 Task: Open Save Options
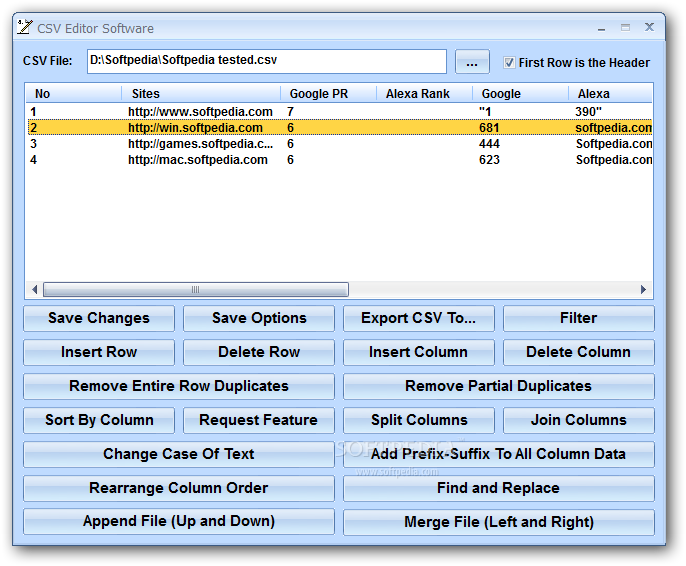[x=259, y=318]
